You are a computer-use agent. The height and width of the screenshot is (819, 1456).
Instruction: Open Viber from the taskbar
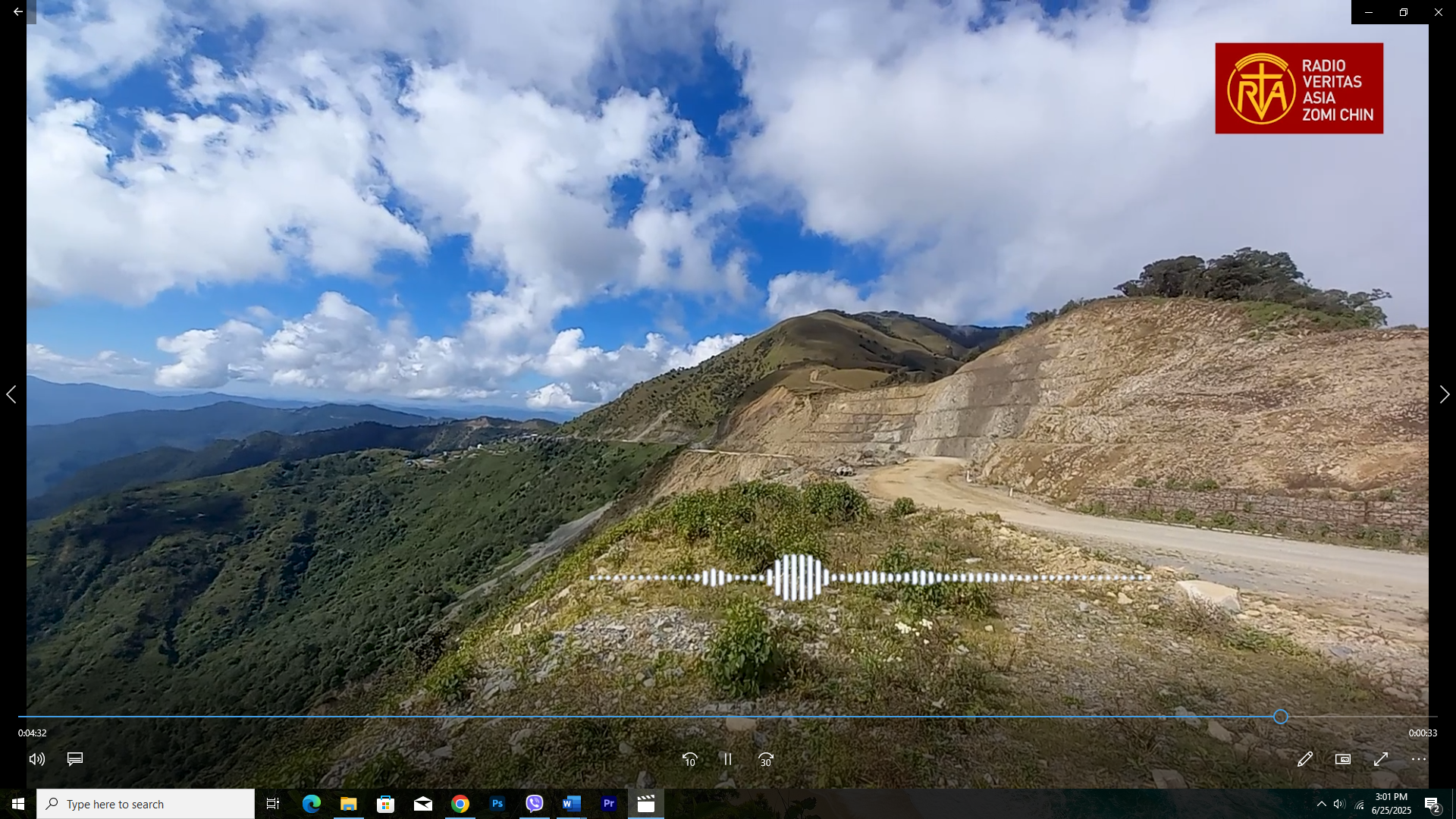535,804
